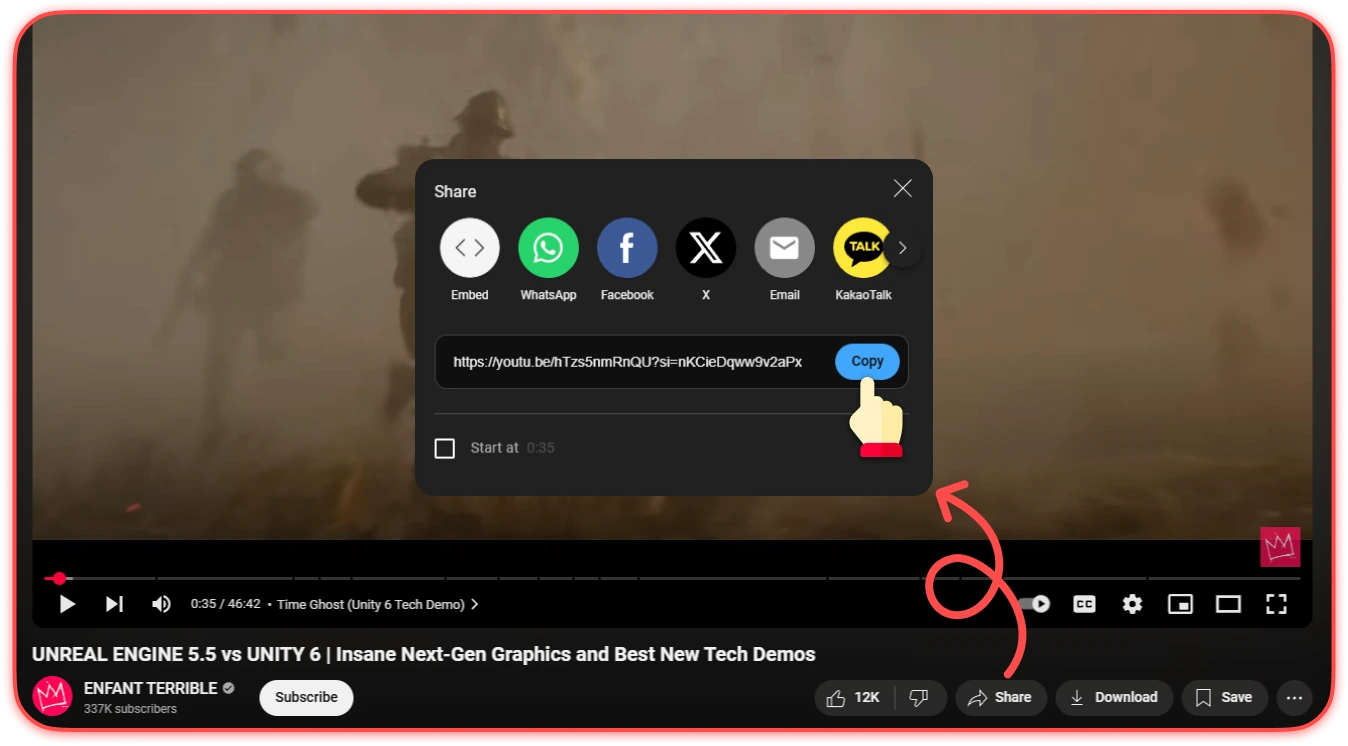The image size is (1348, 746).
Task: Copy the video link
Action: (867, 362)
